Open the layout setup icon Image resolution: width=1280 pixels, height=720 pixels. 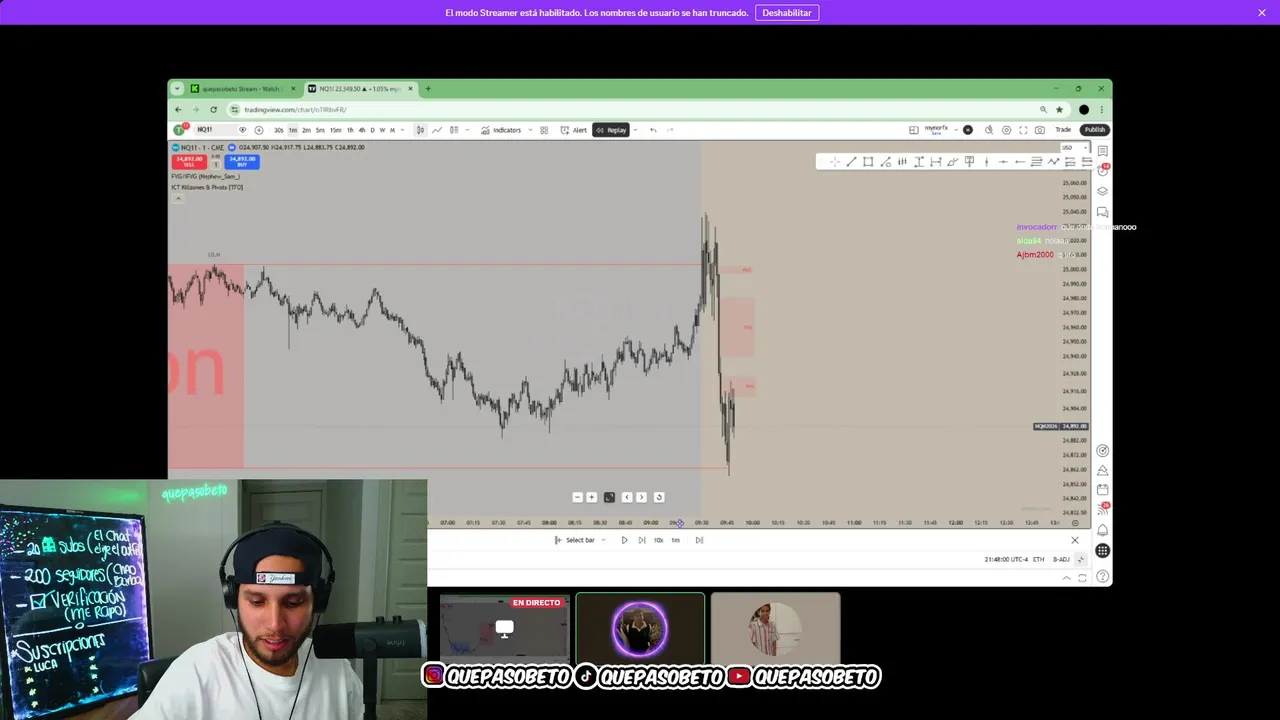click(x=914, y=130)
